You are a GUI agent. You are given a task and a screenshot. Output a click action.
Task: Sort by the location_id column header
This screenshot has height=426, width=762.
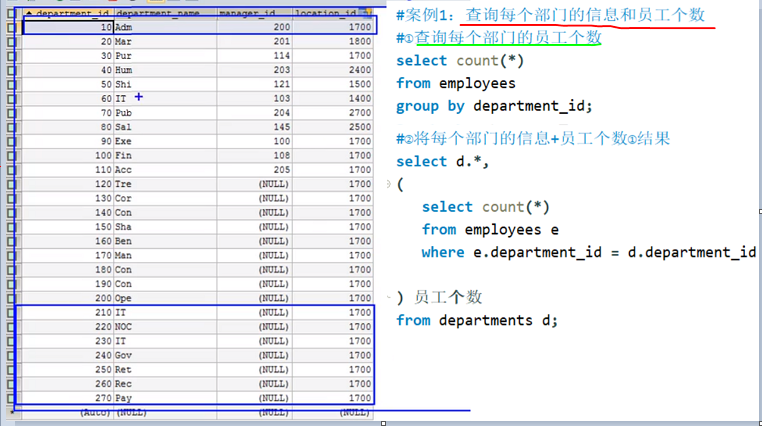point(333,13)
